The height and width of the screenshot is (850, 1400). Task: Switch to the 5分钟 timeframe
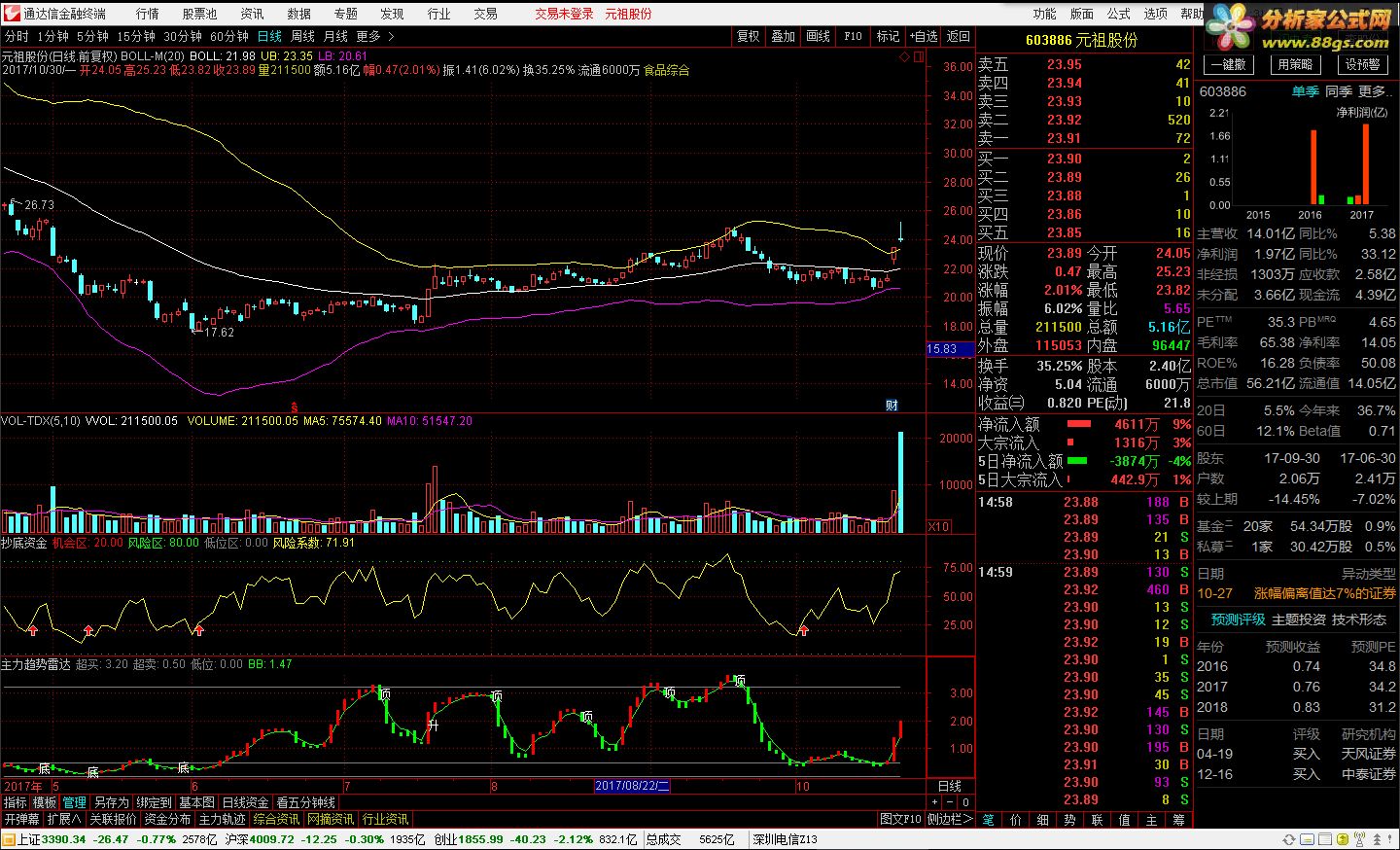92,36
